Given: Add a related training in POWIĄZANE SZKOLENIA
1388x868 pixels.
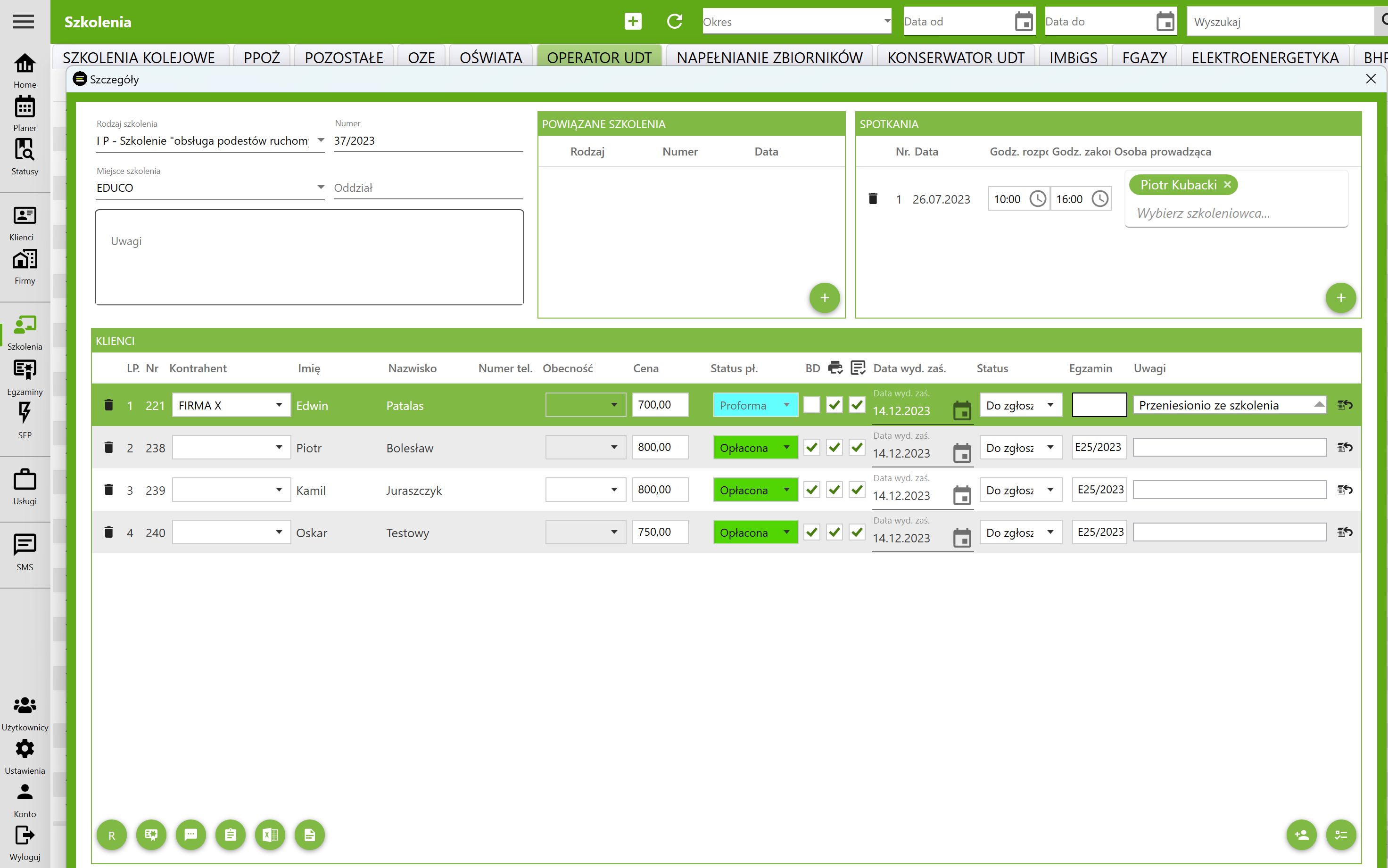Looking at the screenshot, I should (825, 297).
